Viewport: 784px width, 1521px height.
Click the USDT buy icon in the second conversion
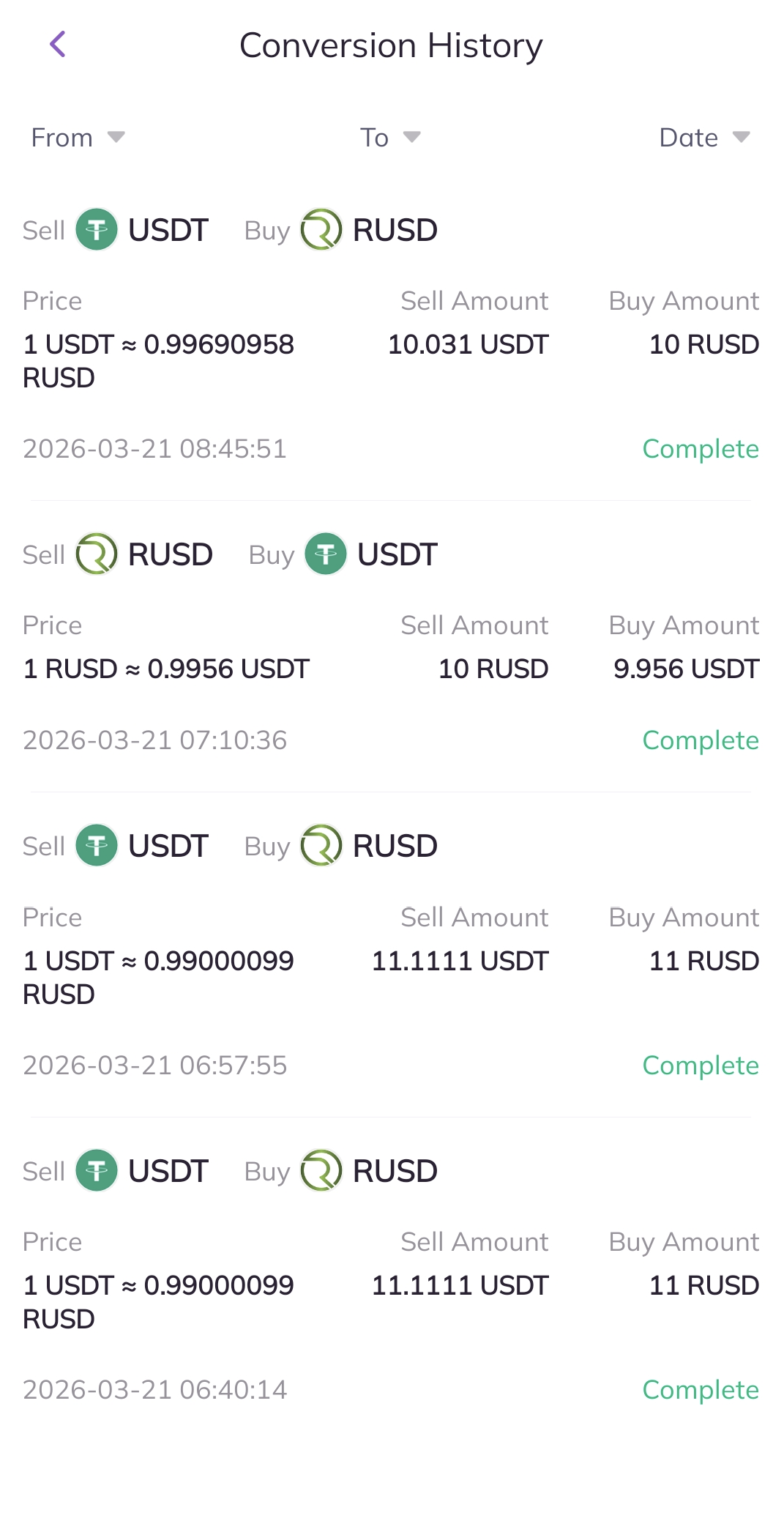tap(326, 554)
